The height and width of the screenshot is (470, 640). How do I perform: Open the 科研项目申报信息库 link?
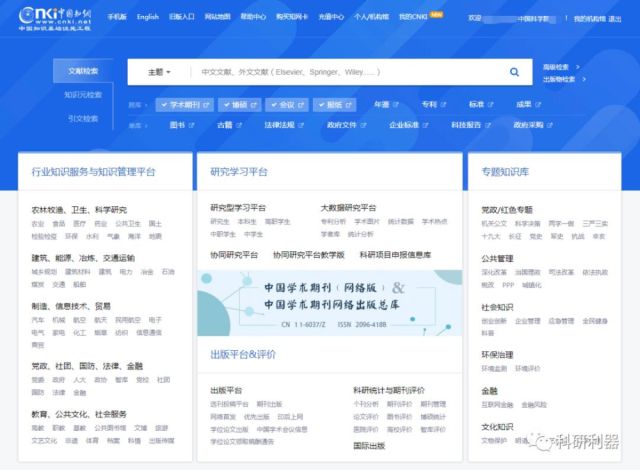coord(395,255)
